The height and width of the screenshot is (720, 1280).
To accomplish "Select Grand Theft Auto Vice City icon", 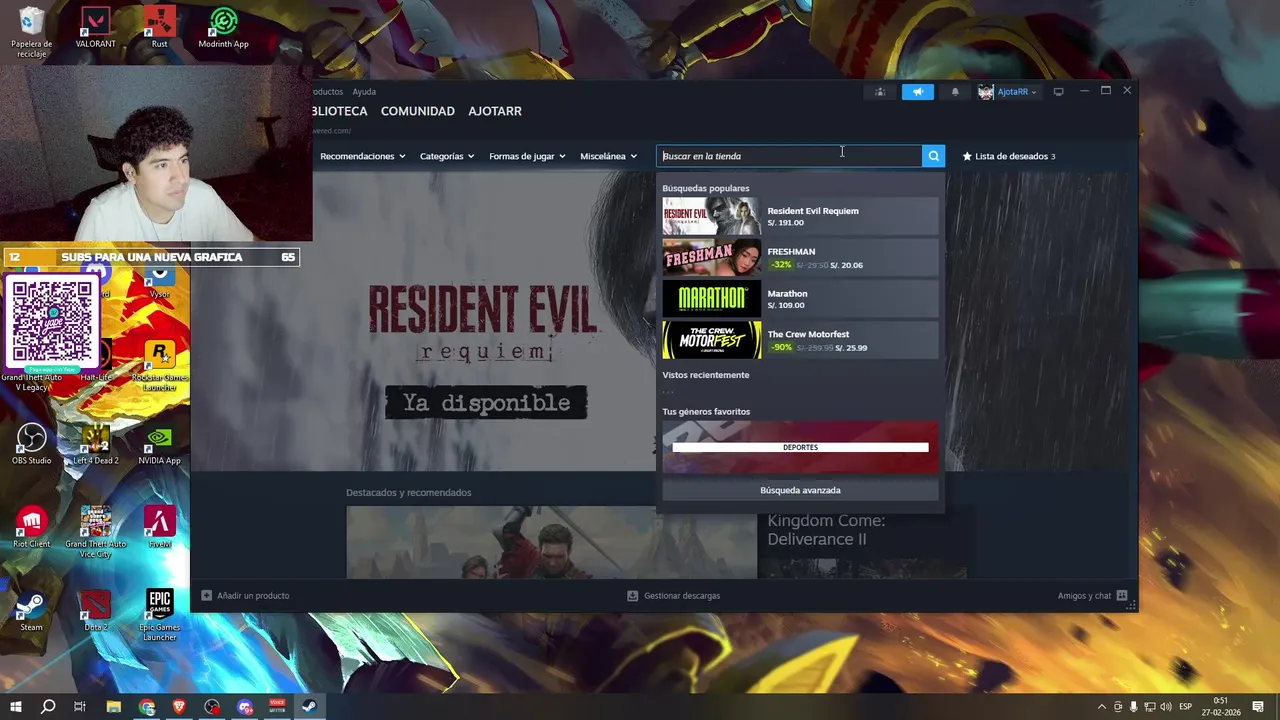I will pyautogui.click(x=96, y=532).
